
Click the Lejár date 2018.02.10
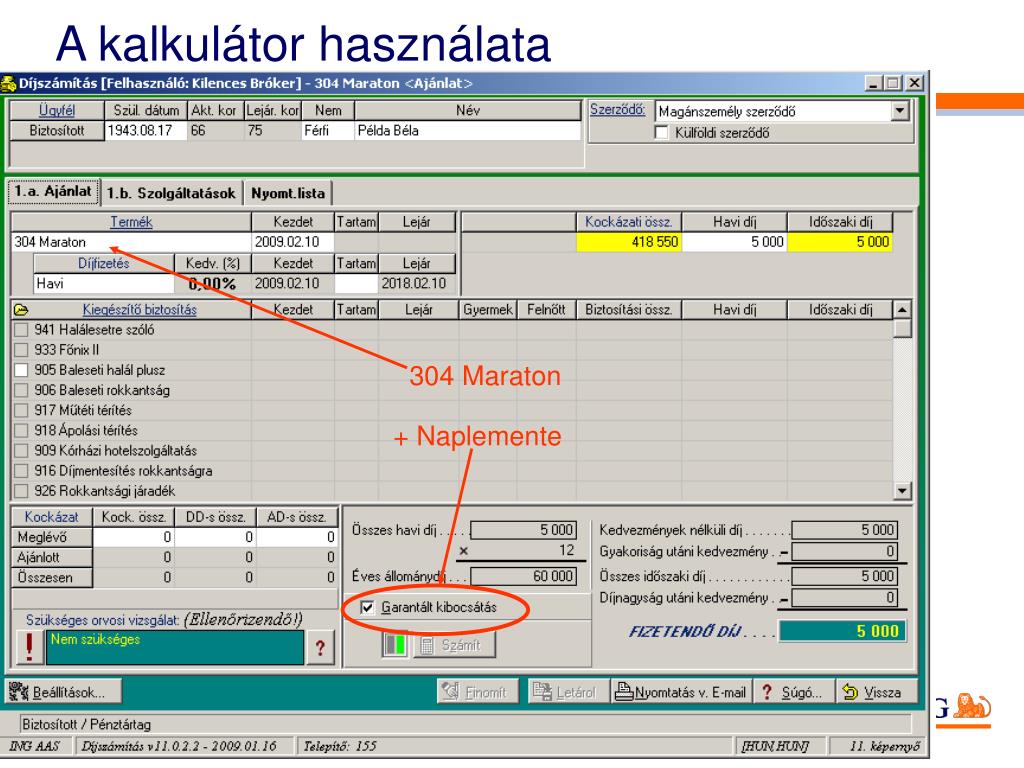tap(416, 283)
